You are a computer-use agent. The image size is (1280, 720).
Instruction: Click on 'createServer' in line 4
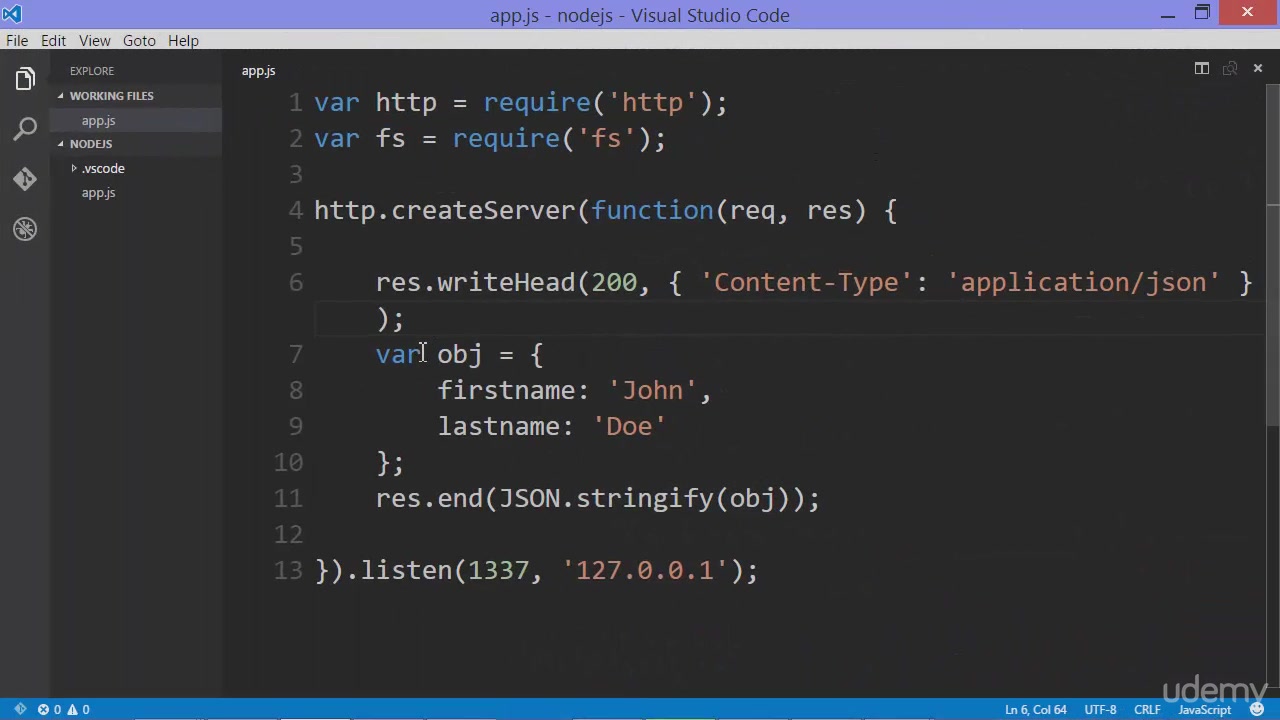tap(483, 211)
